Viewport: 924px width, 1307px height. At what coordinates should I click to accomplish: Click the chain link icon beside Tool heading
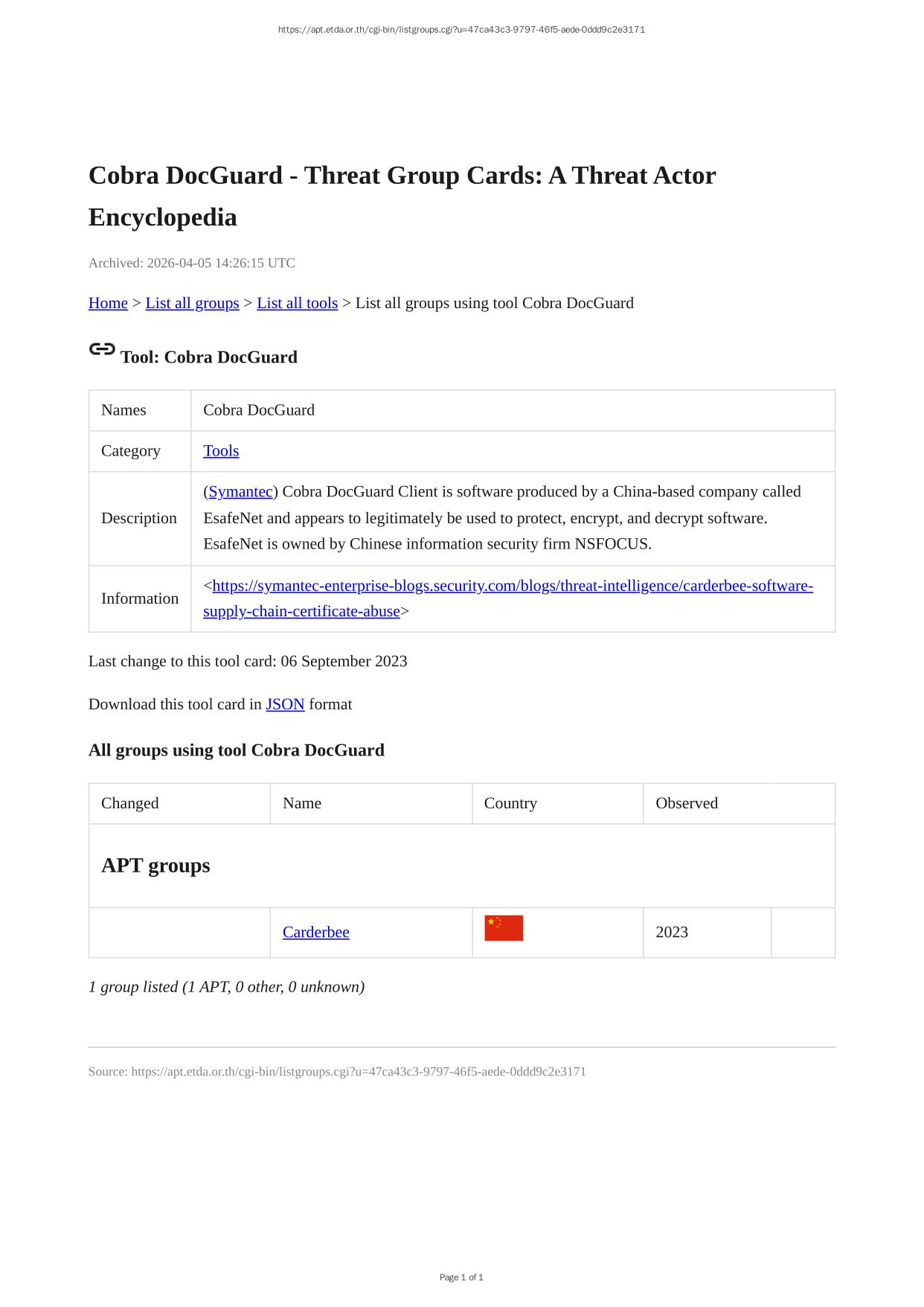pos(102,349)
